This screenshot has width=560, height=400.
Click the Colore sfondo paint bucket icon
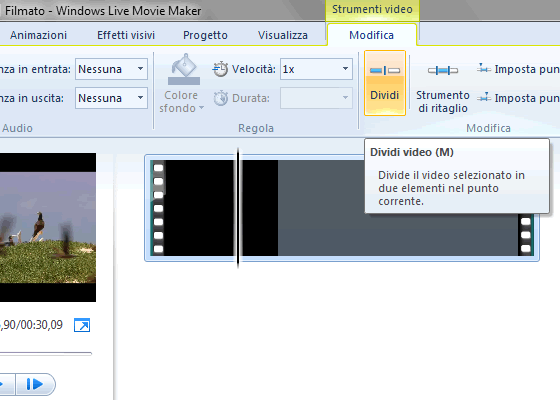click(184, 69)
